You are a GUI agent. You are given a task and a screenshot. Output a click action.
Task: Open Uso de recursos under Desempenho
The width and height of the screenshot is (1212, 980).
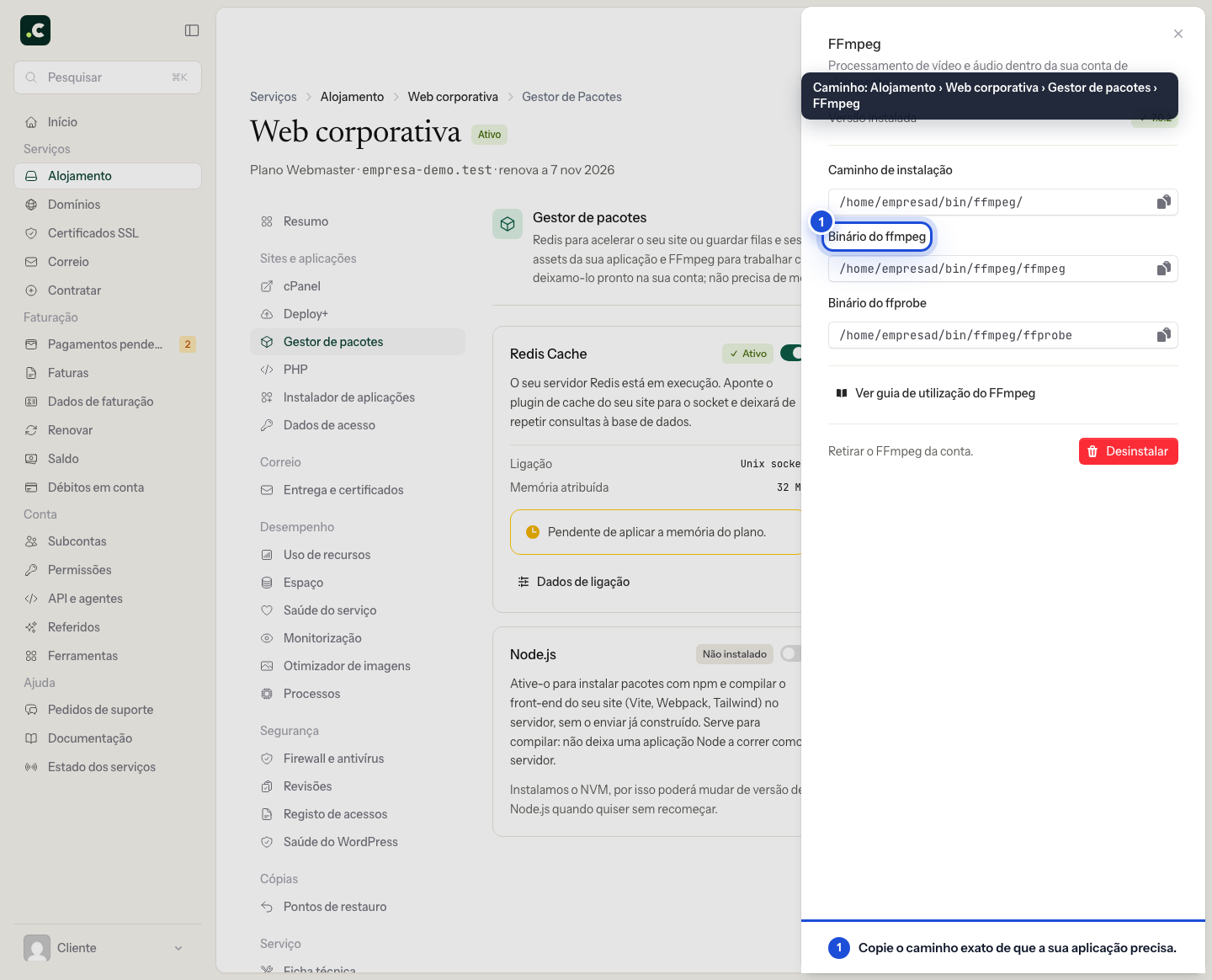point(358,555)
